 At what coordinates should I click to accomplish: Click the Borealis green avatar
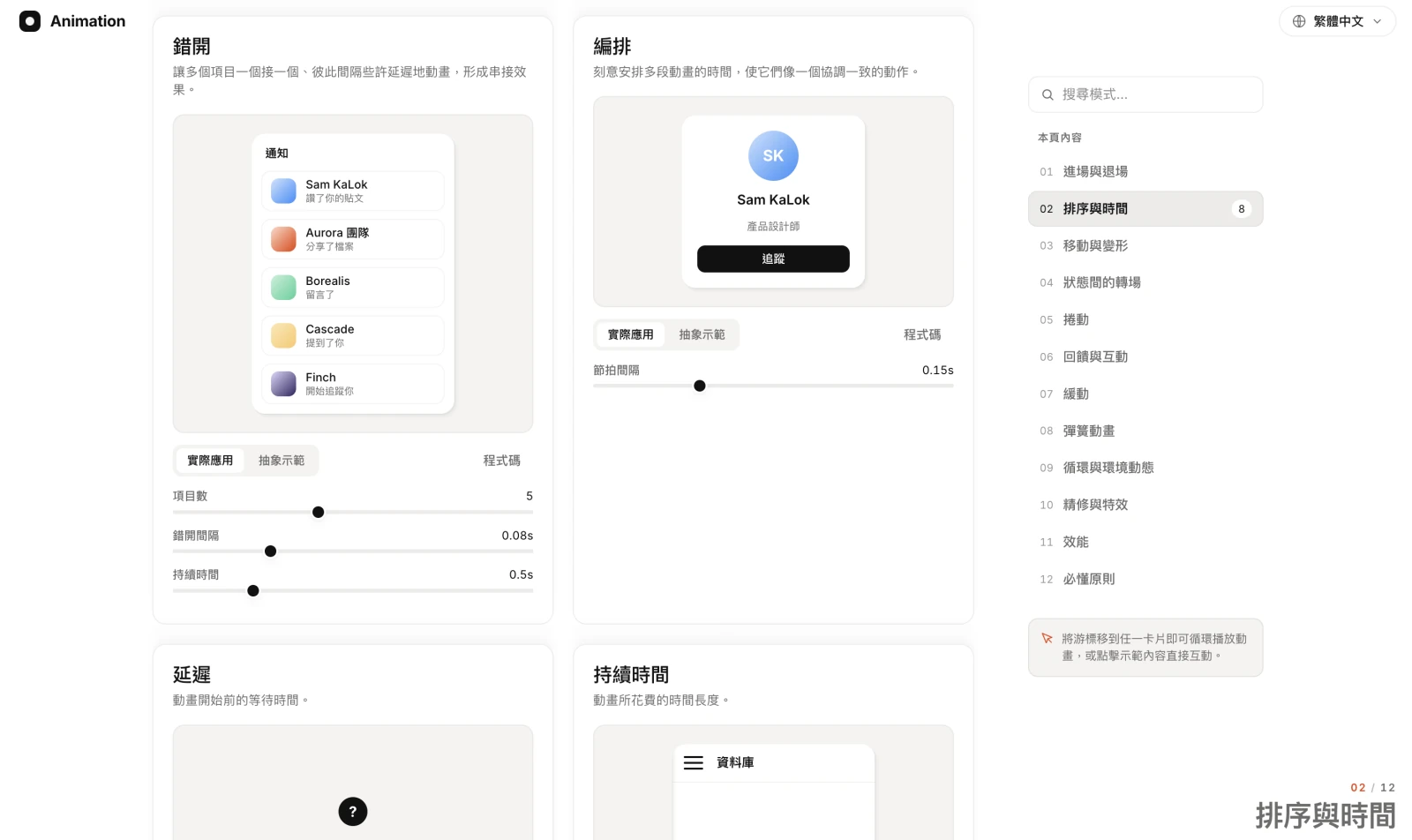pyautogui.click(x=283, y=288)
